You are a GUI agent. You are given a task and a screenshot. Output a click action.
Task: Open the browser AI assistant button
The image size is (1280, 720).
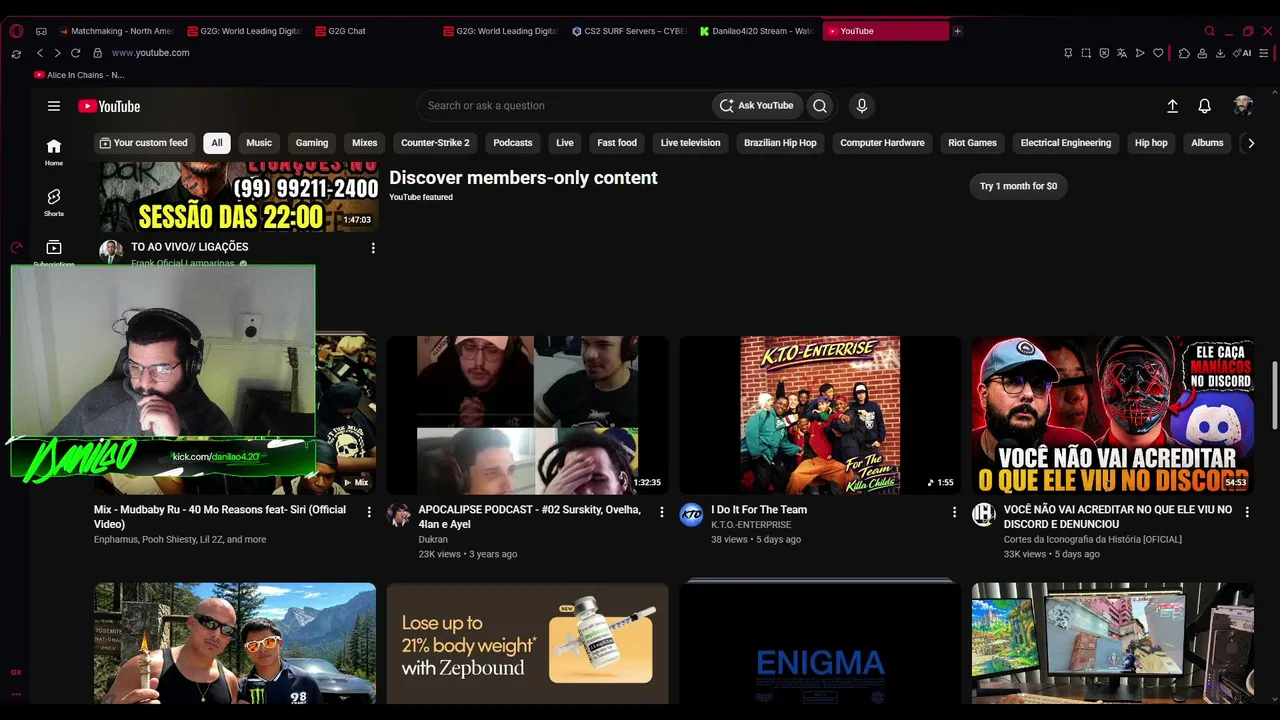pos(1242,53)
